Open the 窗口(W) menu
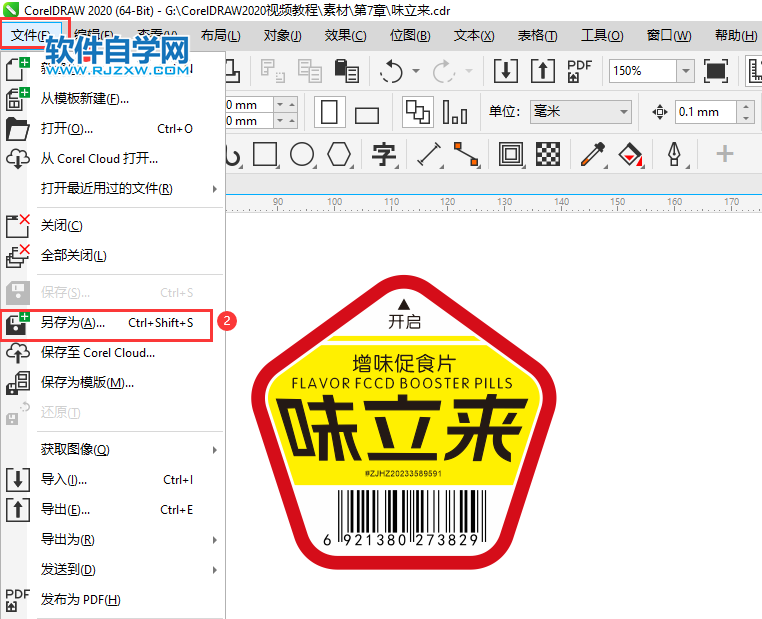762x619 pixels. pyautogui.click(x=669, y=35)
